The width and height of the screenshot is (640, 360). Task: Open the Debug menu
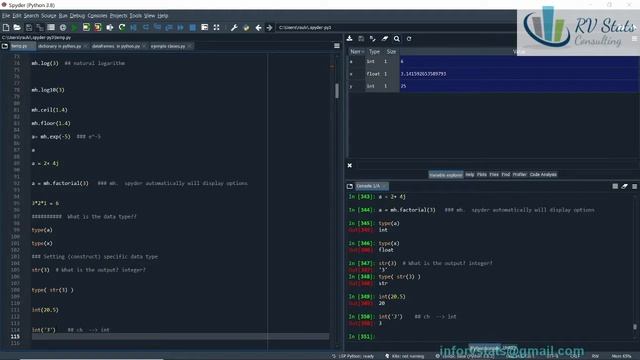[77, 16]
